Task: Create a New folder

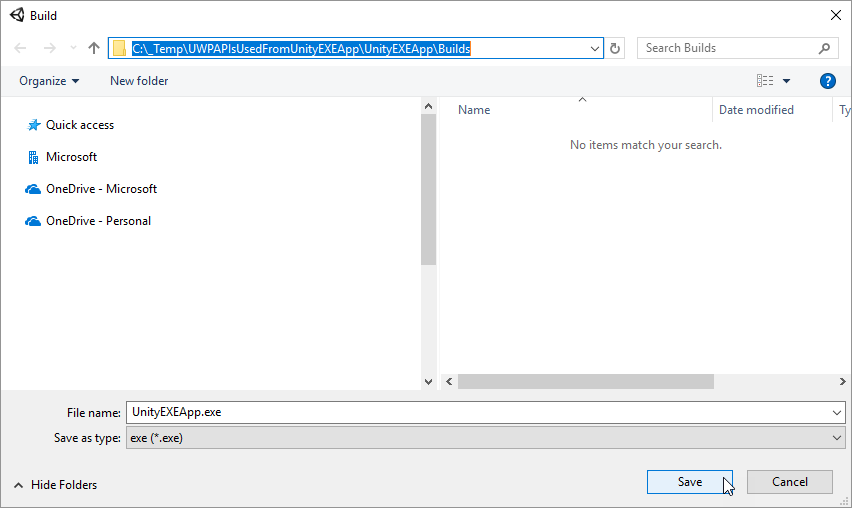Action: (139, 81)
